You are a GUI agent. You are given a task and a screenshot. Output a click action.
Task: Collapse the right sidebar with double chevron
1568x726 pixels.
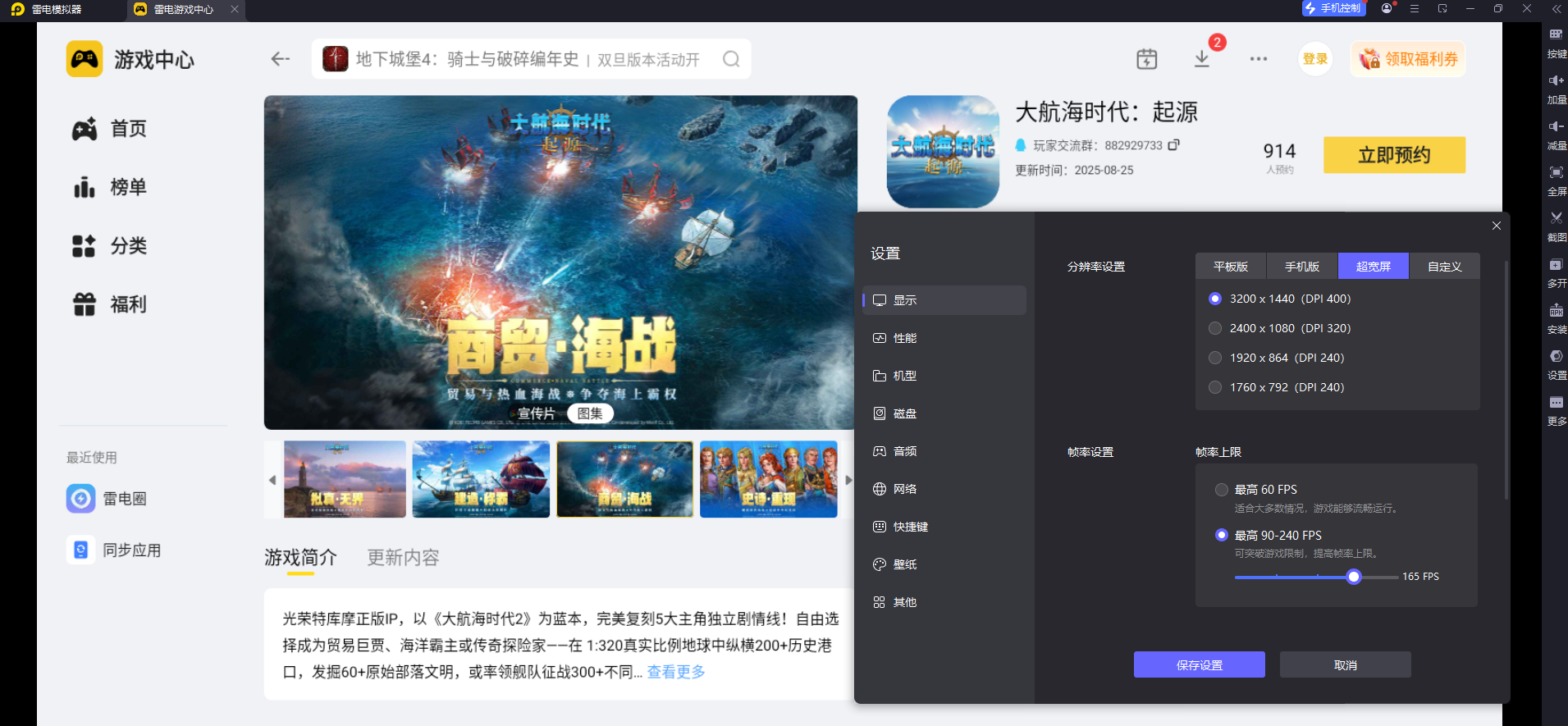coord(1557,9)
